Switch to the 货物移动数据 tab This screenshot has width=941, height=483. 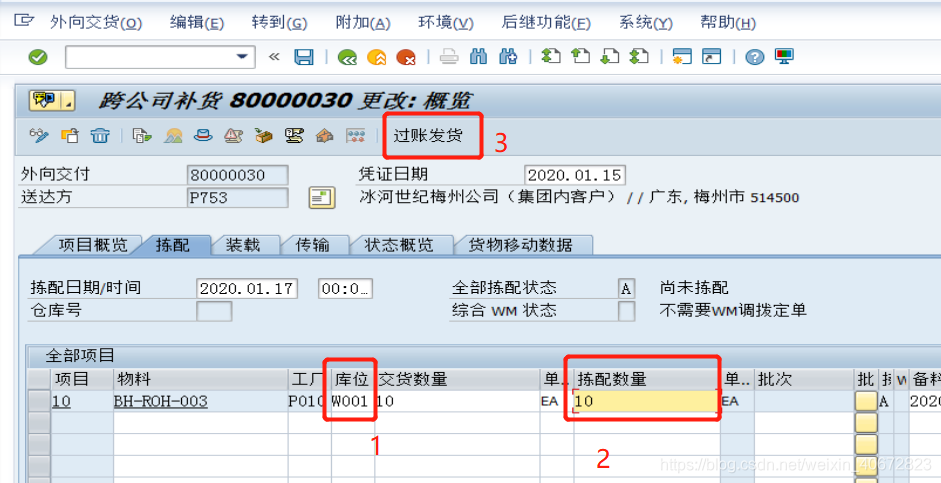click(520, 245)
